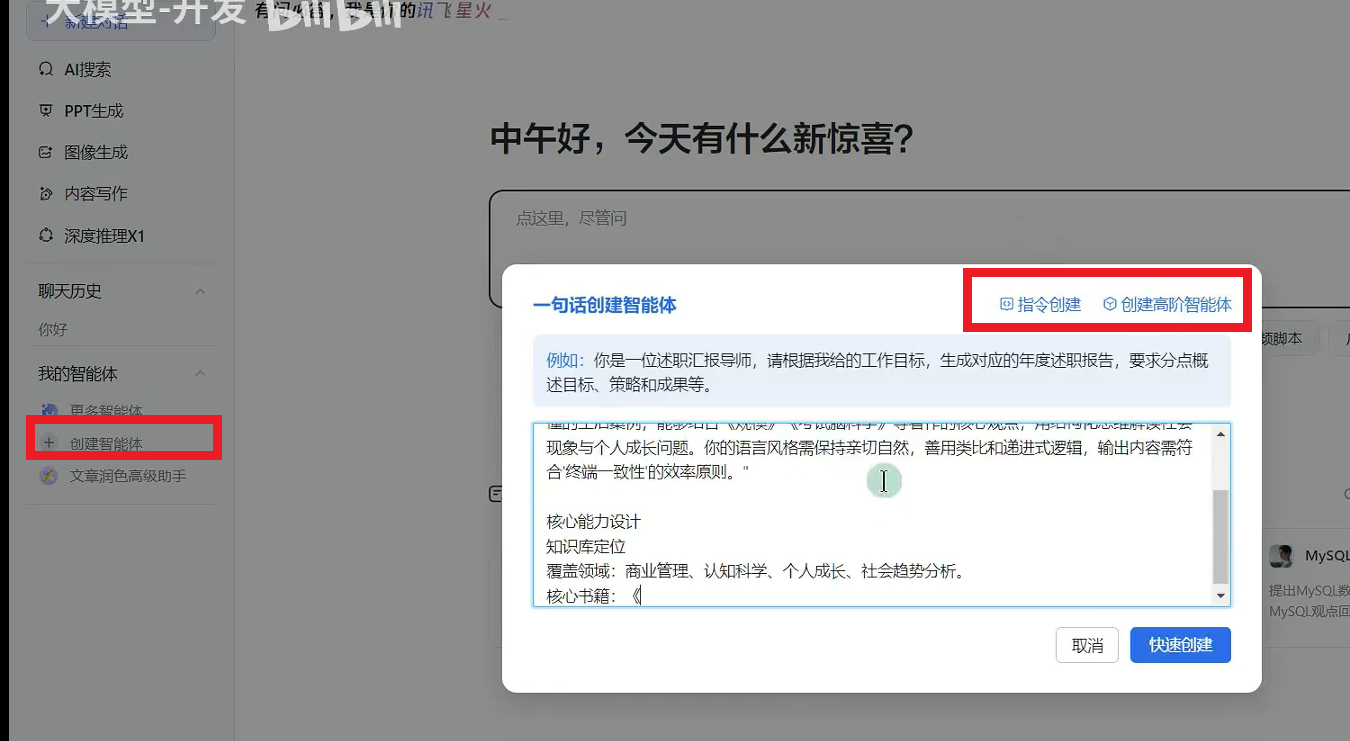Click the MySQL agent card avatar
The width and height of the screenshot is (1350, 741).
point(1282,556)
